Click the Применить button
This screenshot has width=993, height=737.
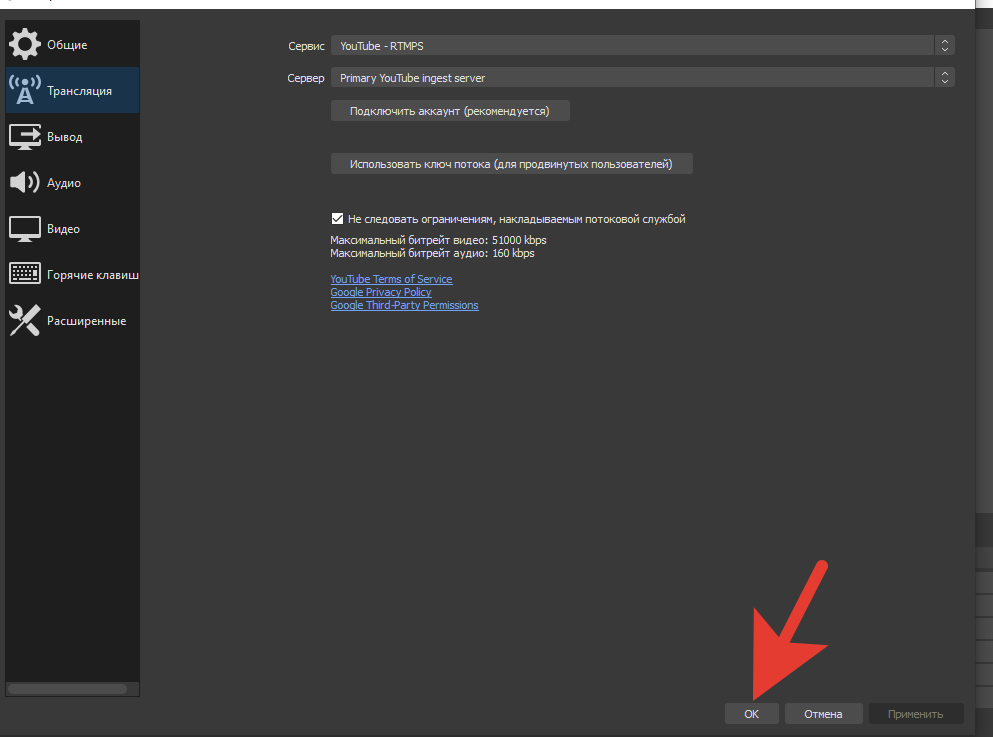pos(915,714)
